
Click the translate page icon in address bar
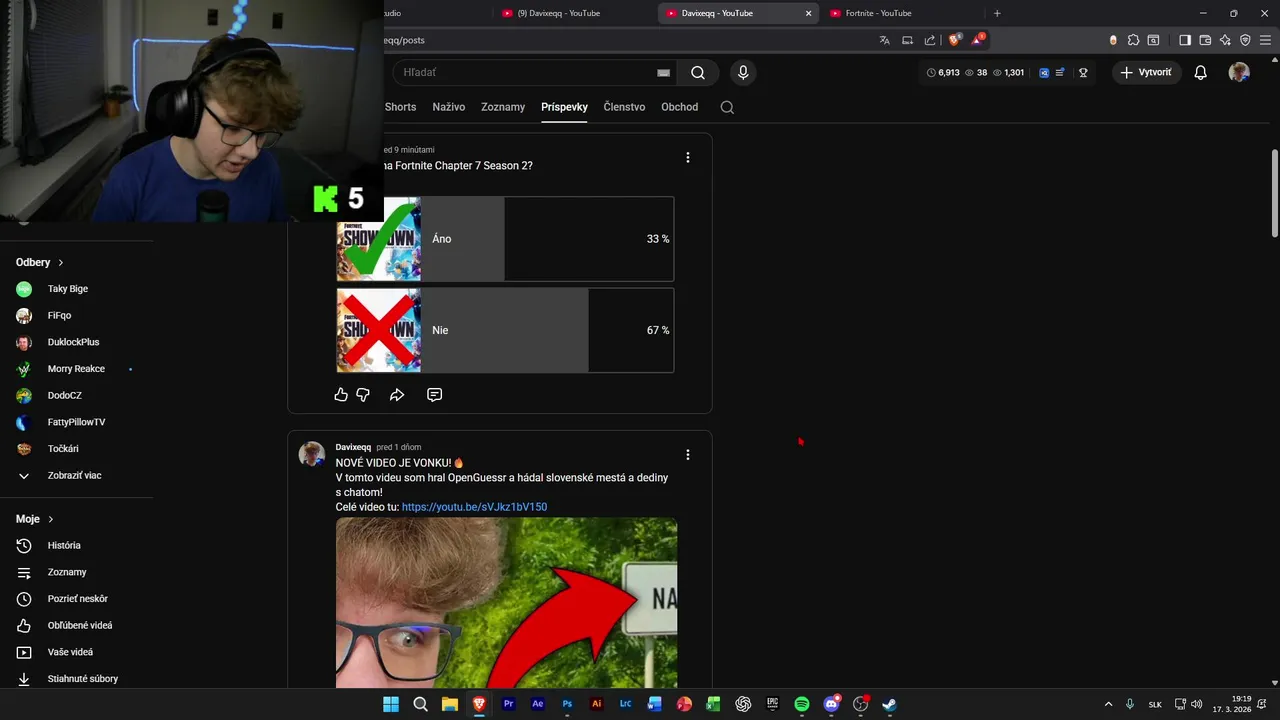click(884, 40)
